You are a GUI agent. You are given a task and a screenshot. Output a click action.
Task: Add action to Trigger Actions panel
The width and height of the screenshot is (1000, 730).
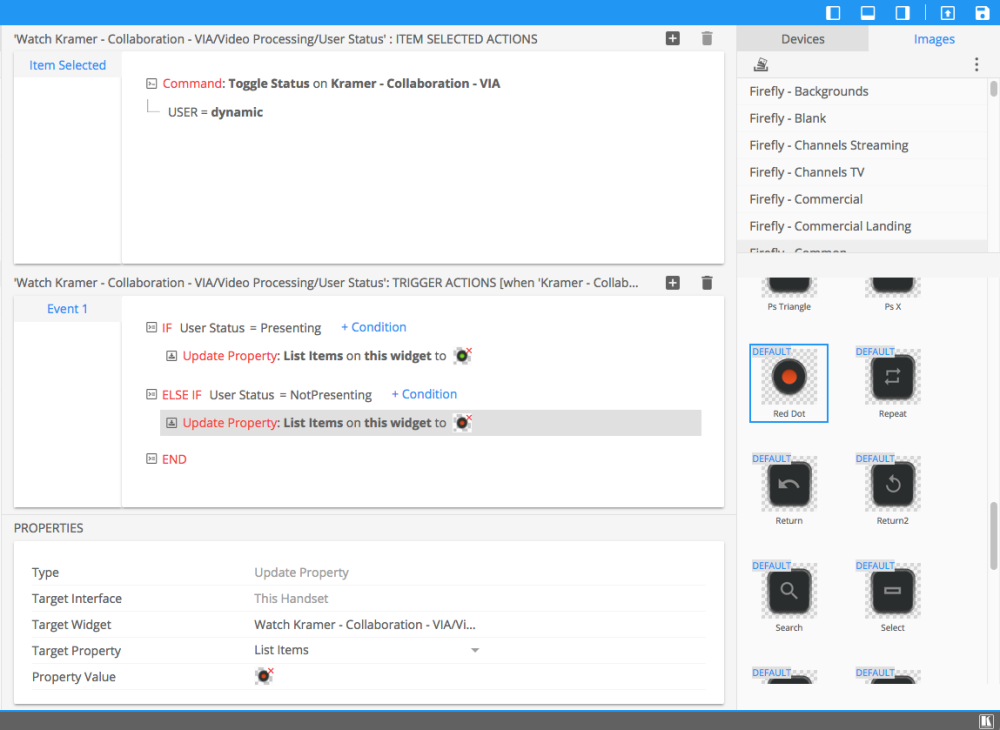[x=673, y=282]
